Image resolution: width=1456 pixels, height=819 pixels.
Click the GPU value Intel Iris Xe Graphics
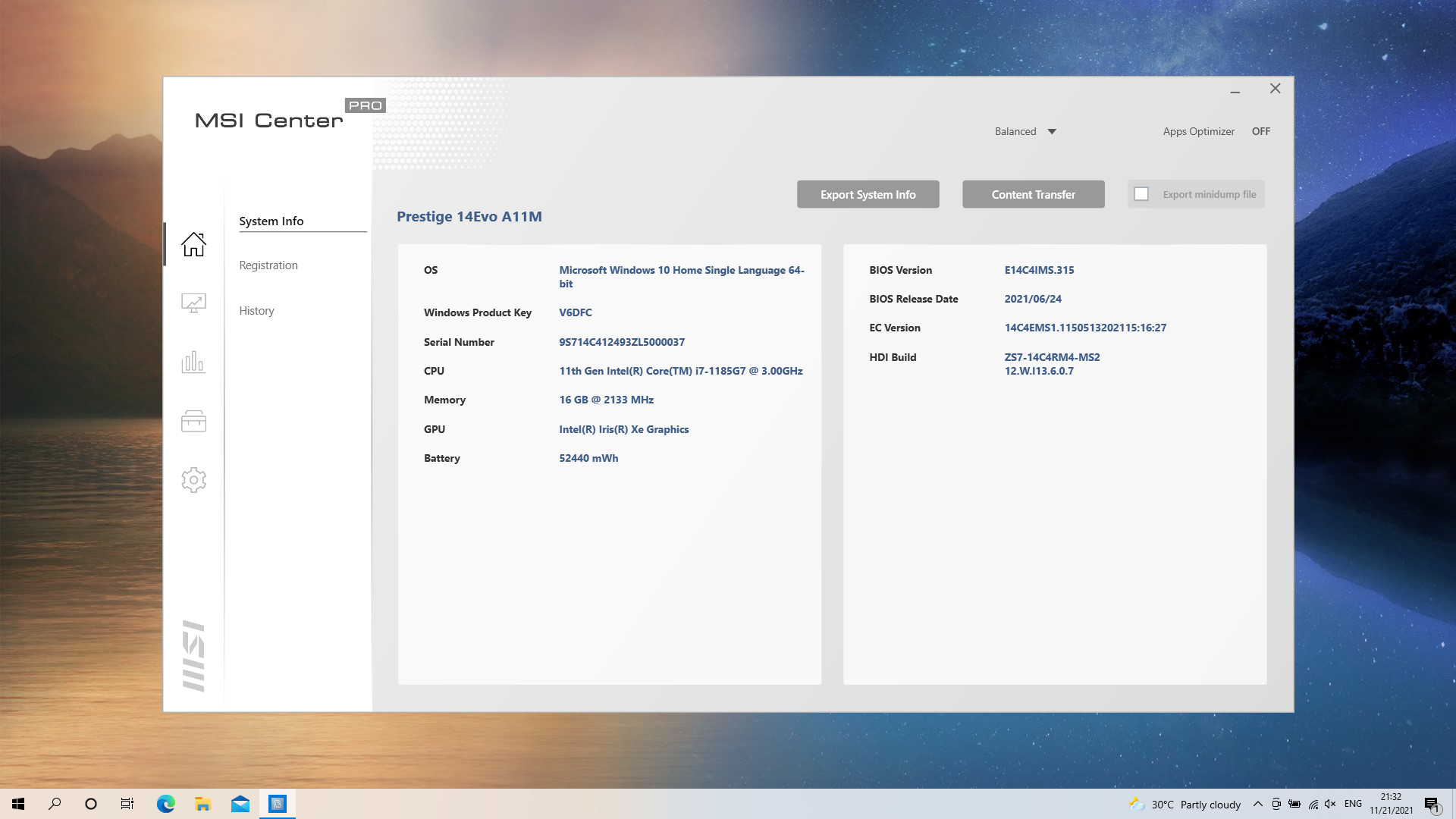(x=624, y=429)
